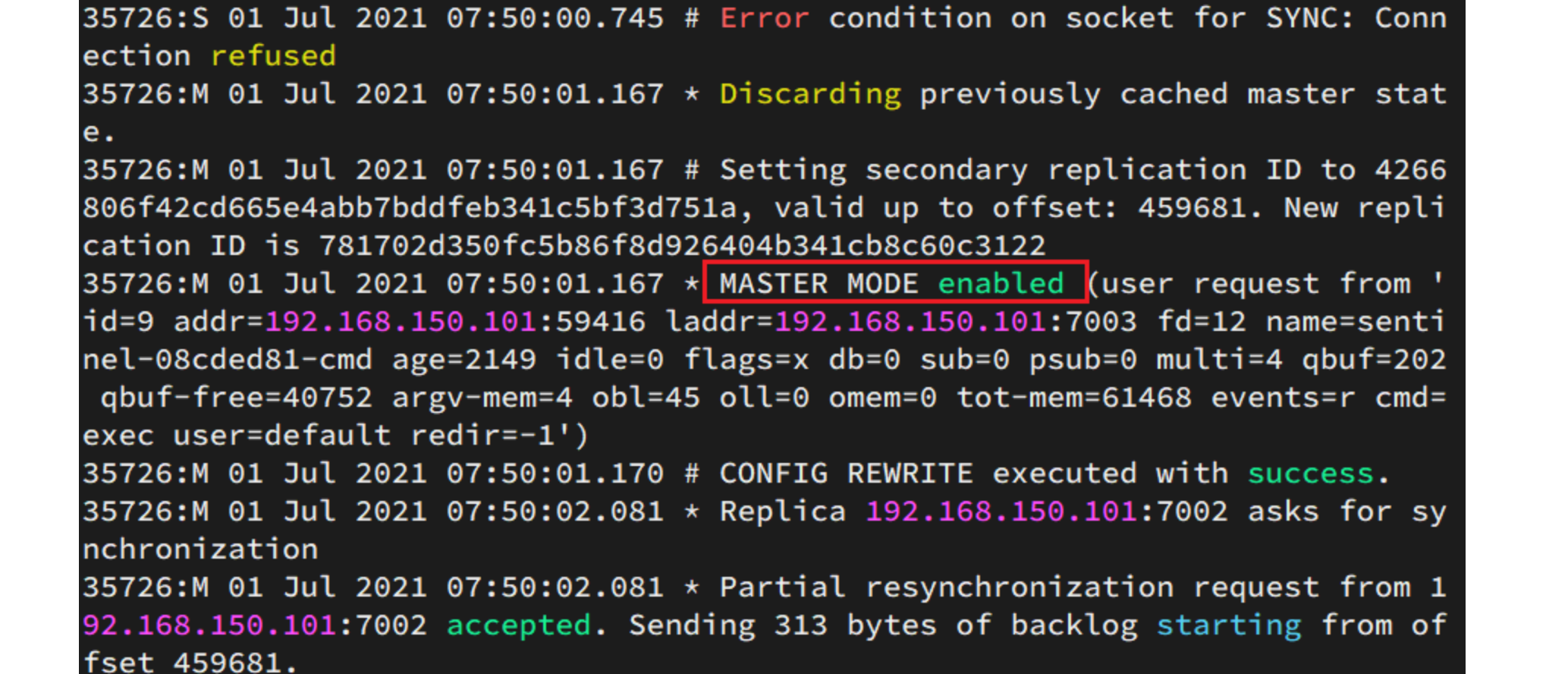
Task: Click the green word accepted
Action: click(519, 626)
